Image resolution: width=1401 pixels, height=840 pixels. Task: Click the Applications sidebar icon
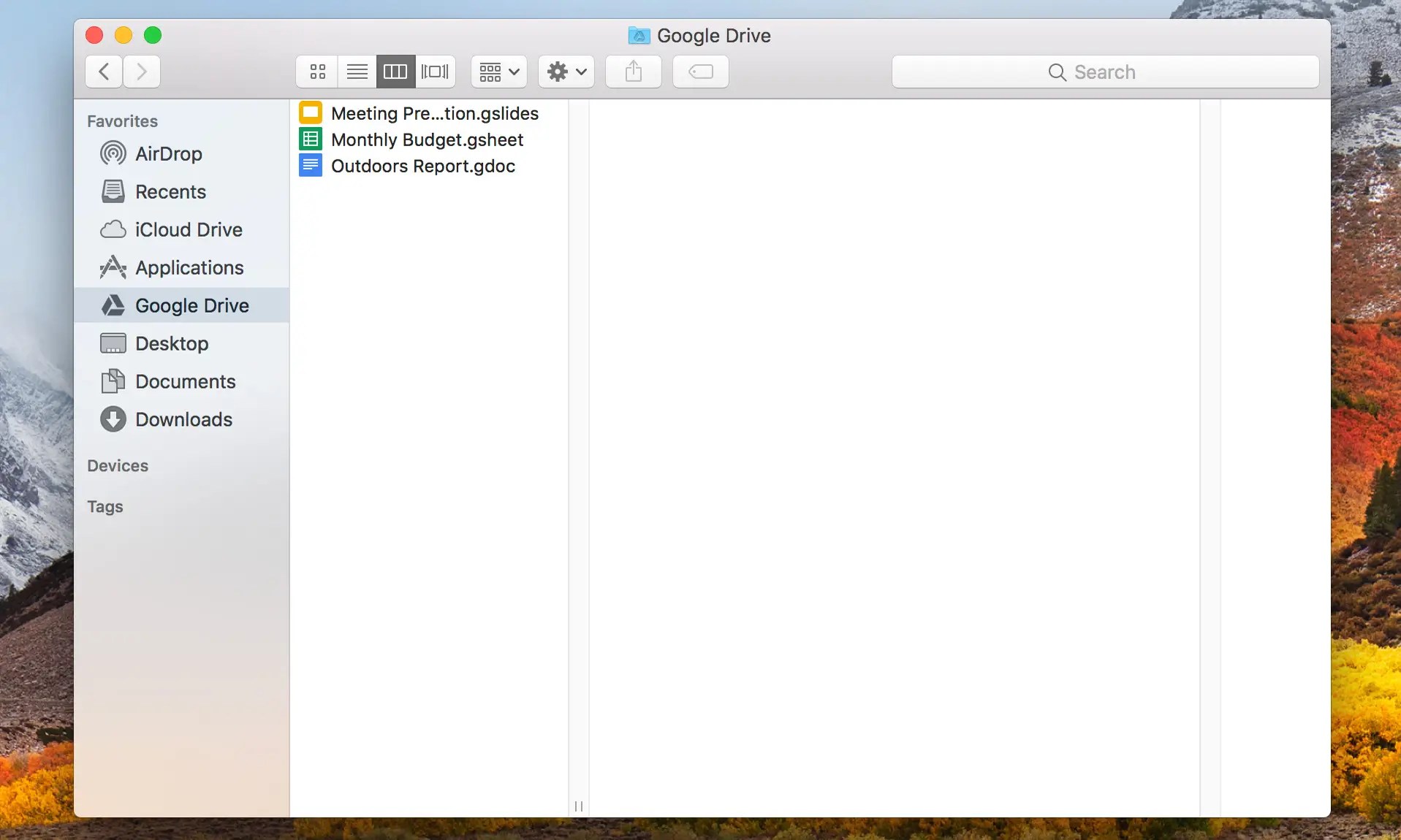[113, 267]
